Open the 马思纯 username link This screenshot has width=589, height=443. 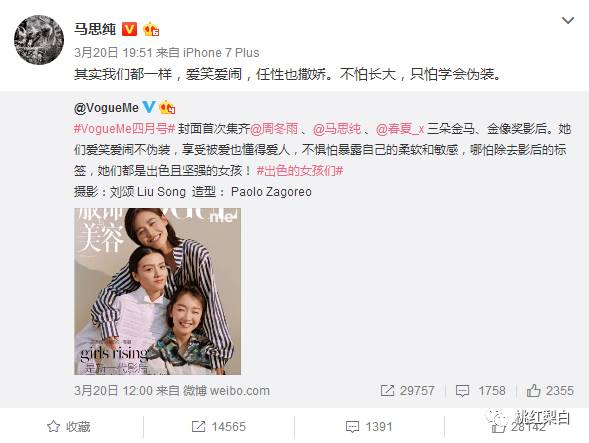(95, 29)
